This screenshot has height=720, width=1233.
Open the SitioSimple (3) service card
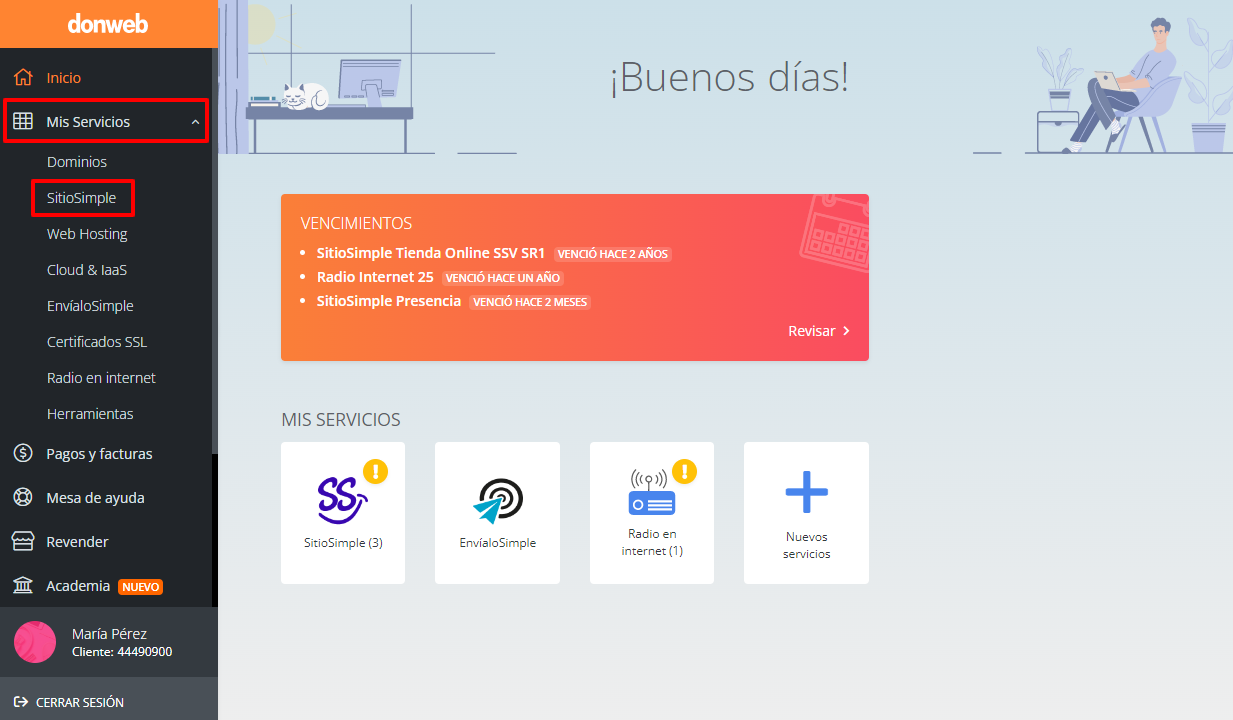(x=343, y=513)
